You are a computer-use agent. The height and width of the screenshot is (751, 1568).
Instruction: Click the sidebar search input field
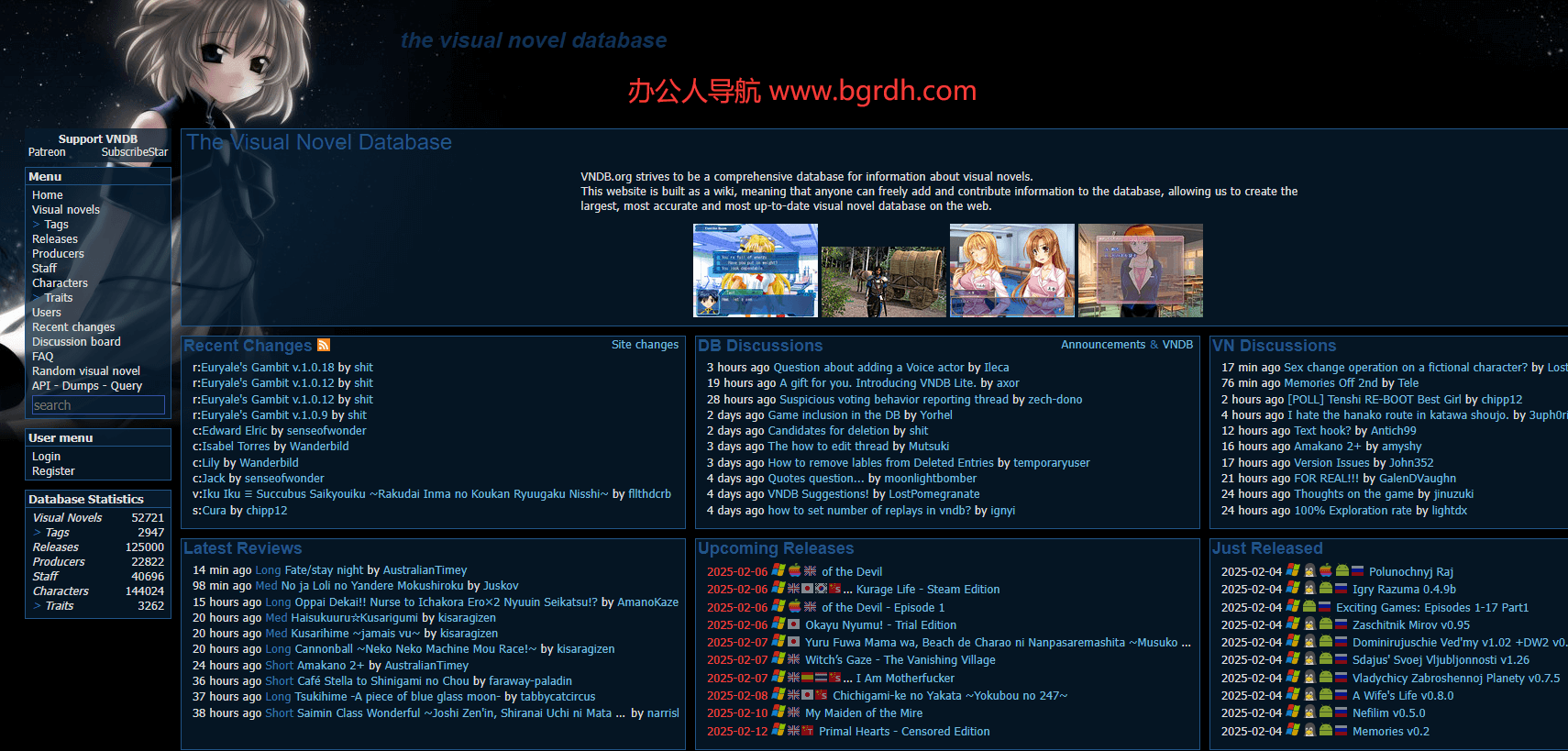[x=98, y=405]
